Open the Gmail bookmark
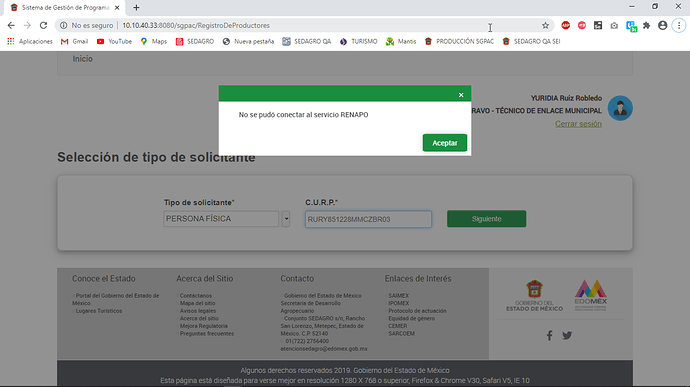 click(74, 41)
